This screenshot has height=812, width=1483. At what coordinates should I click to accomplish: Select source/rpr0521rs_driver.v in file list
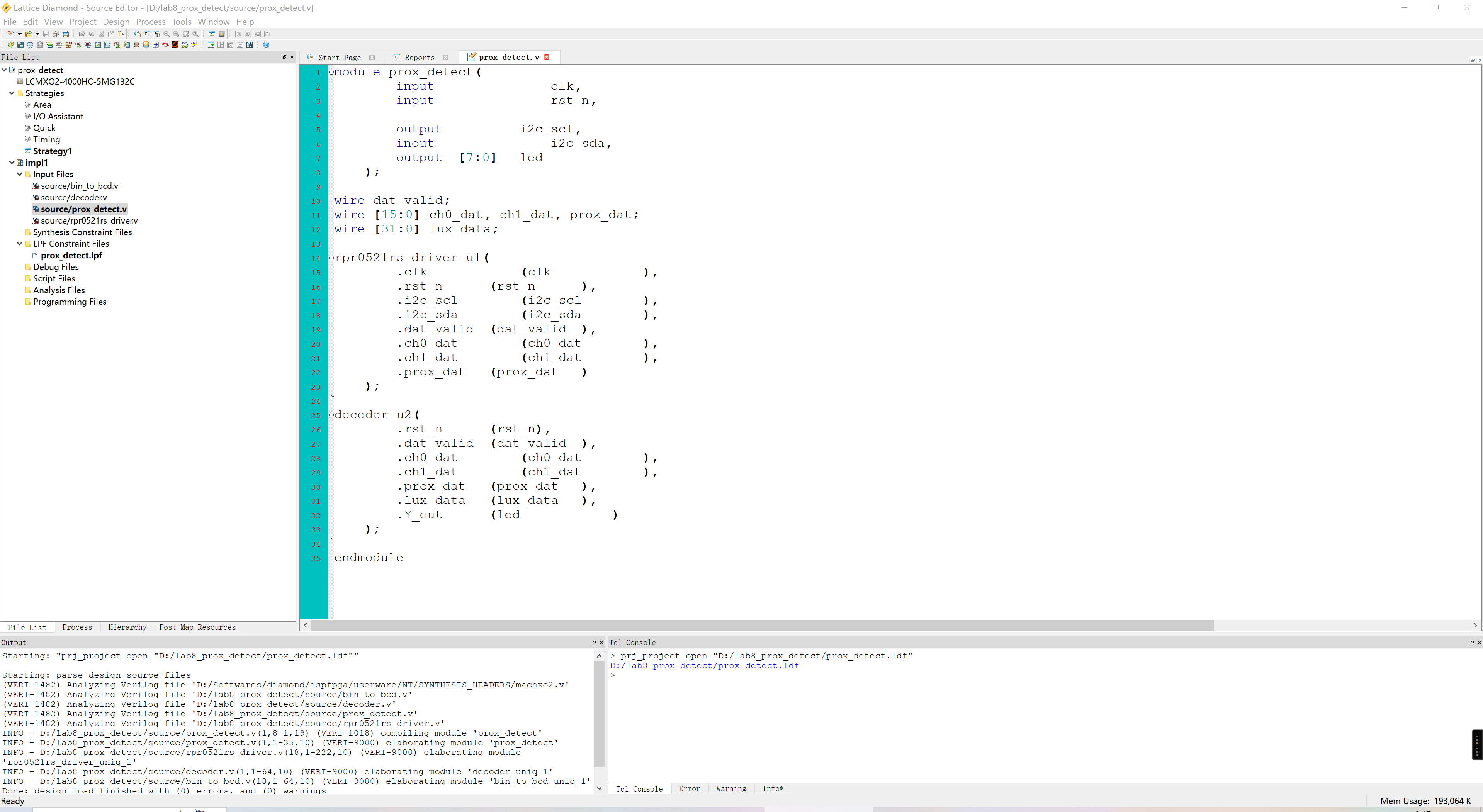point(89,220)
